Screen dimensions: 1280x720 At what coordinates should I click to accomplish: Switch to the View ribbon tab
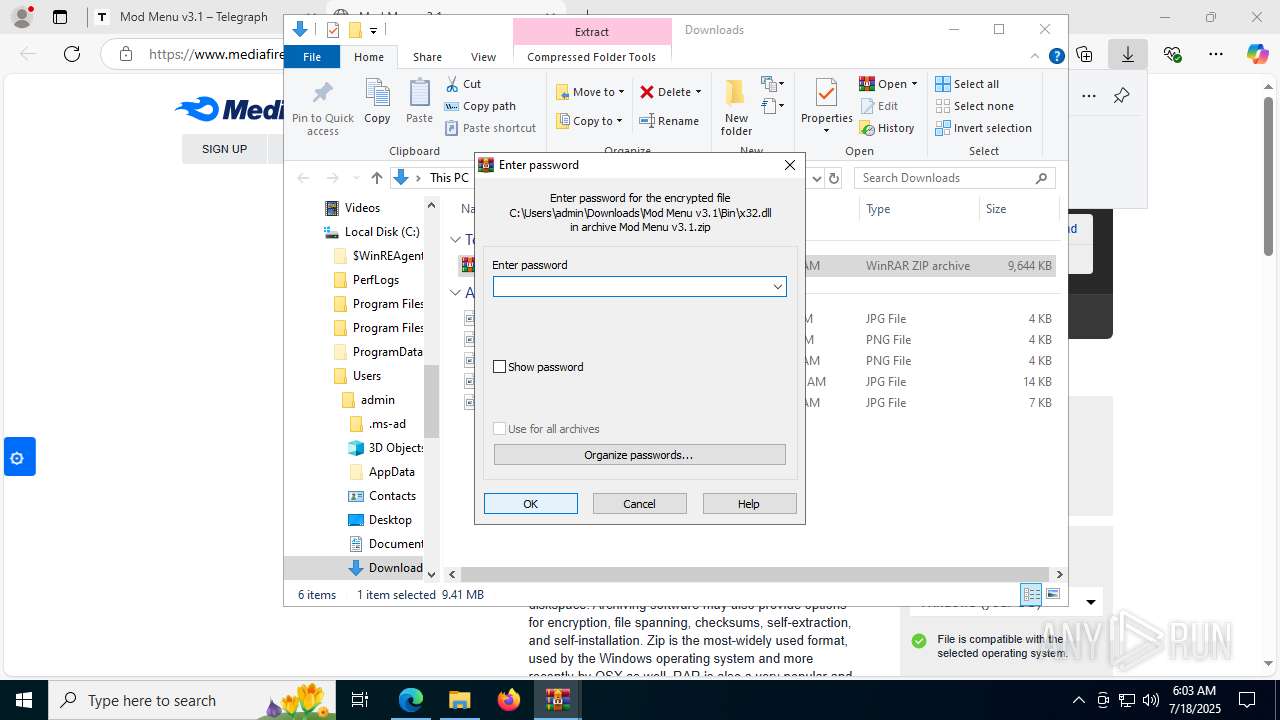point(483,57)
